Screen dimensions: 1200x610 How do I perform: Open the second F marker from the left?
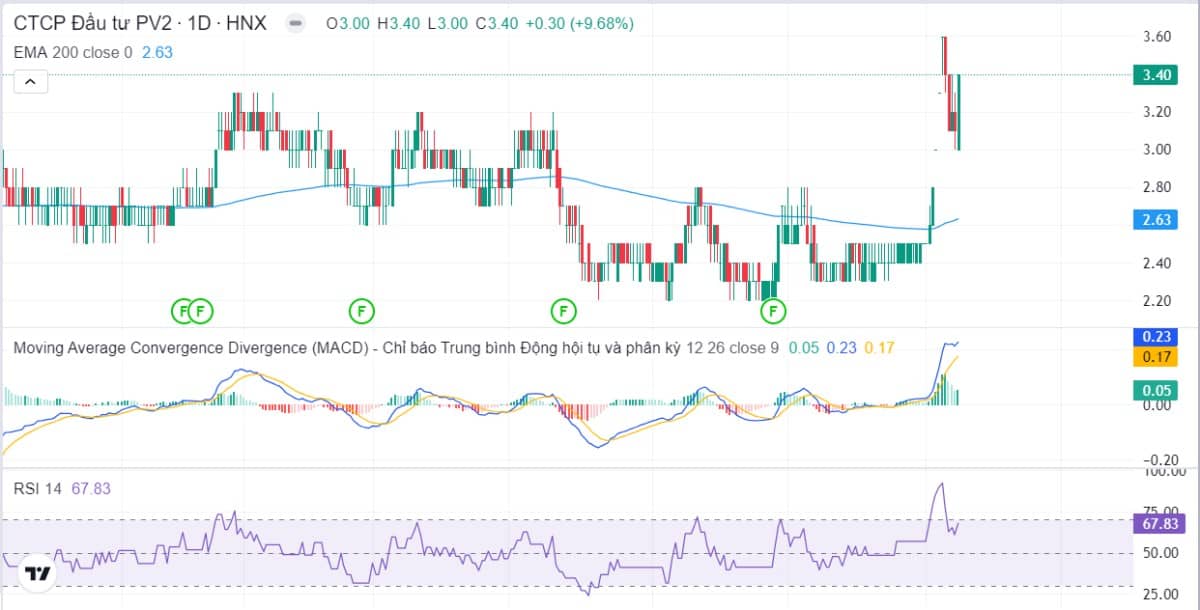pyautogui.click(x=201, y=311)
